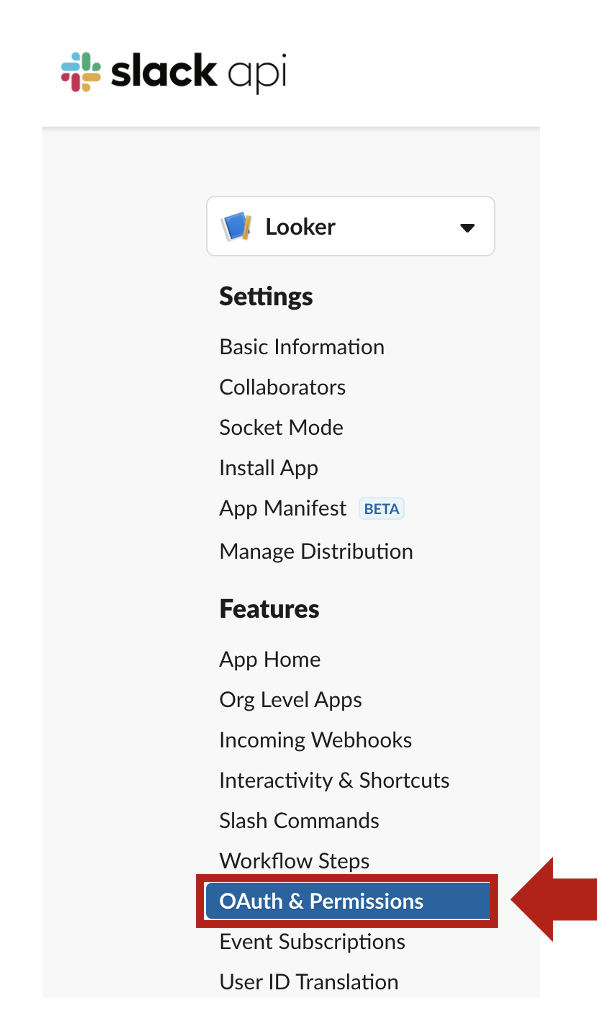Image resolution: width=616 pixels, height=1024 pixels.
Task: Select Socket Mode in Settings
Action: point(281,427)
